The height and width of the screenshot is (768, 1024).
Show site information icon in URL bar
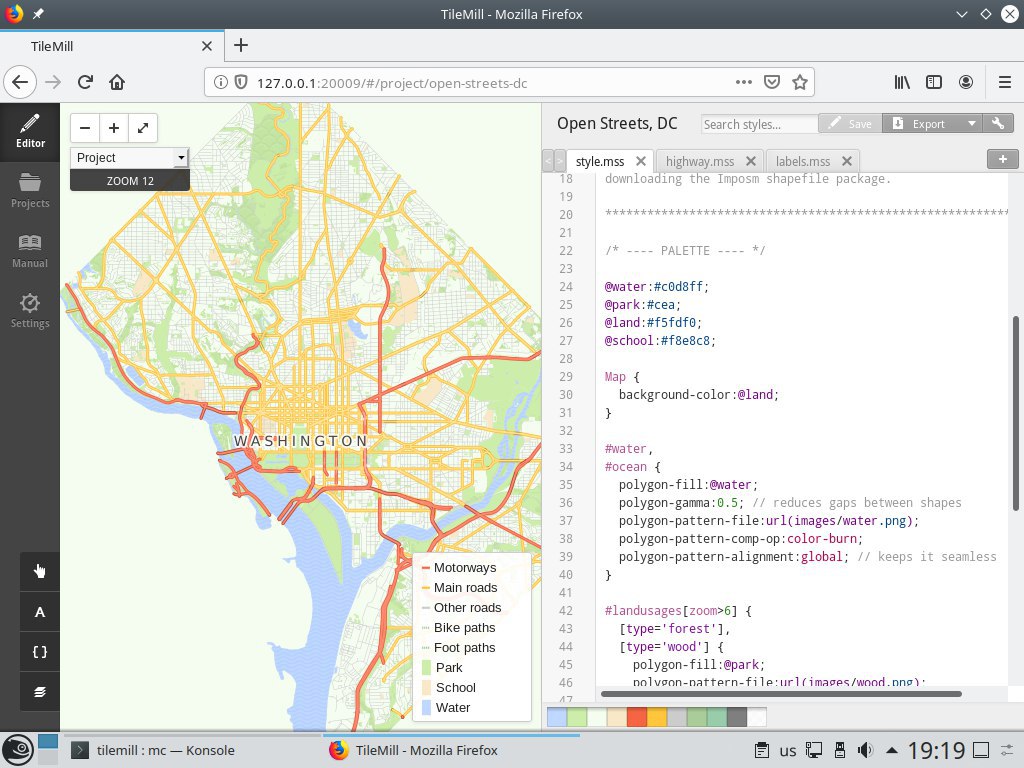[221, 82]
